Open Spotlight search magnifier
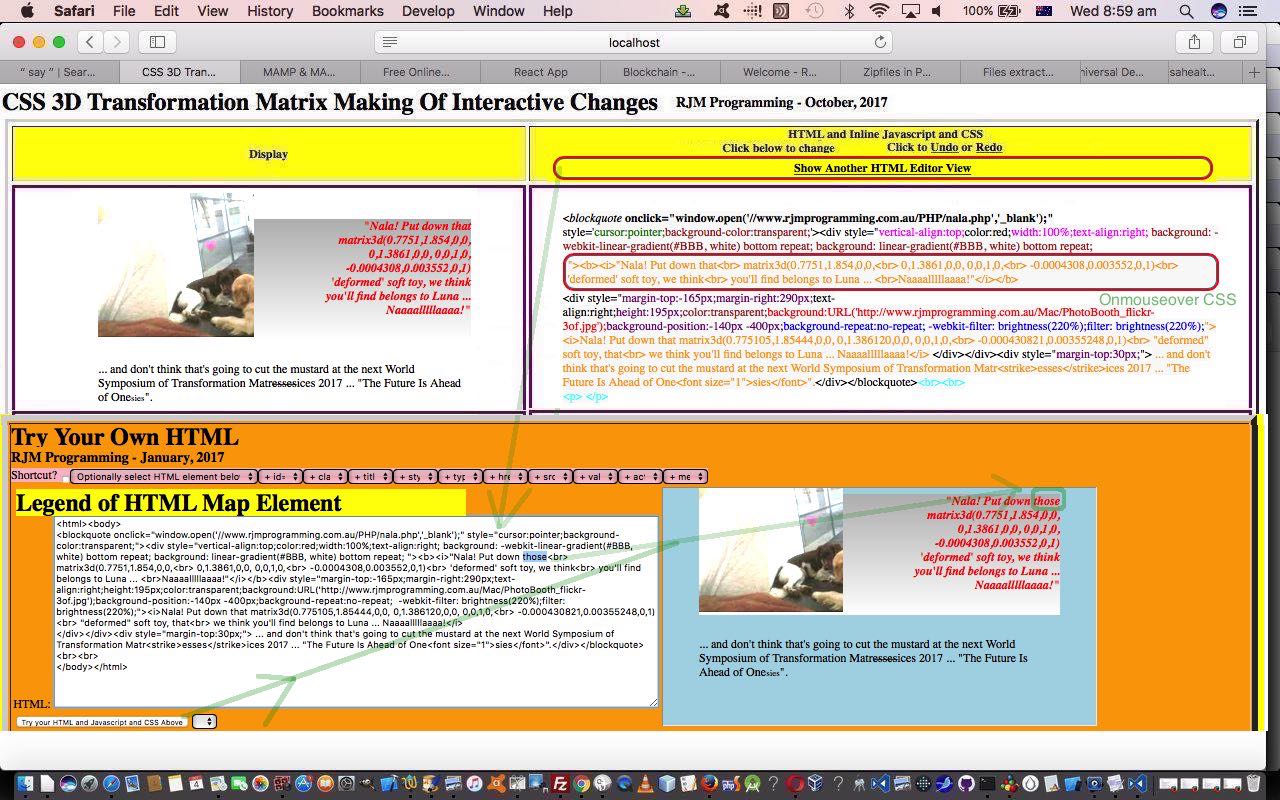Screen dimensions: 1280x800 [1186, 11]
